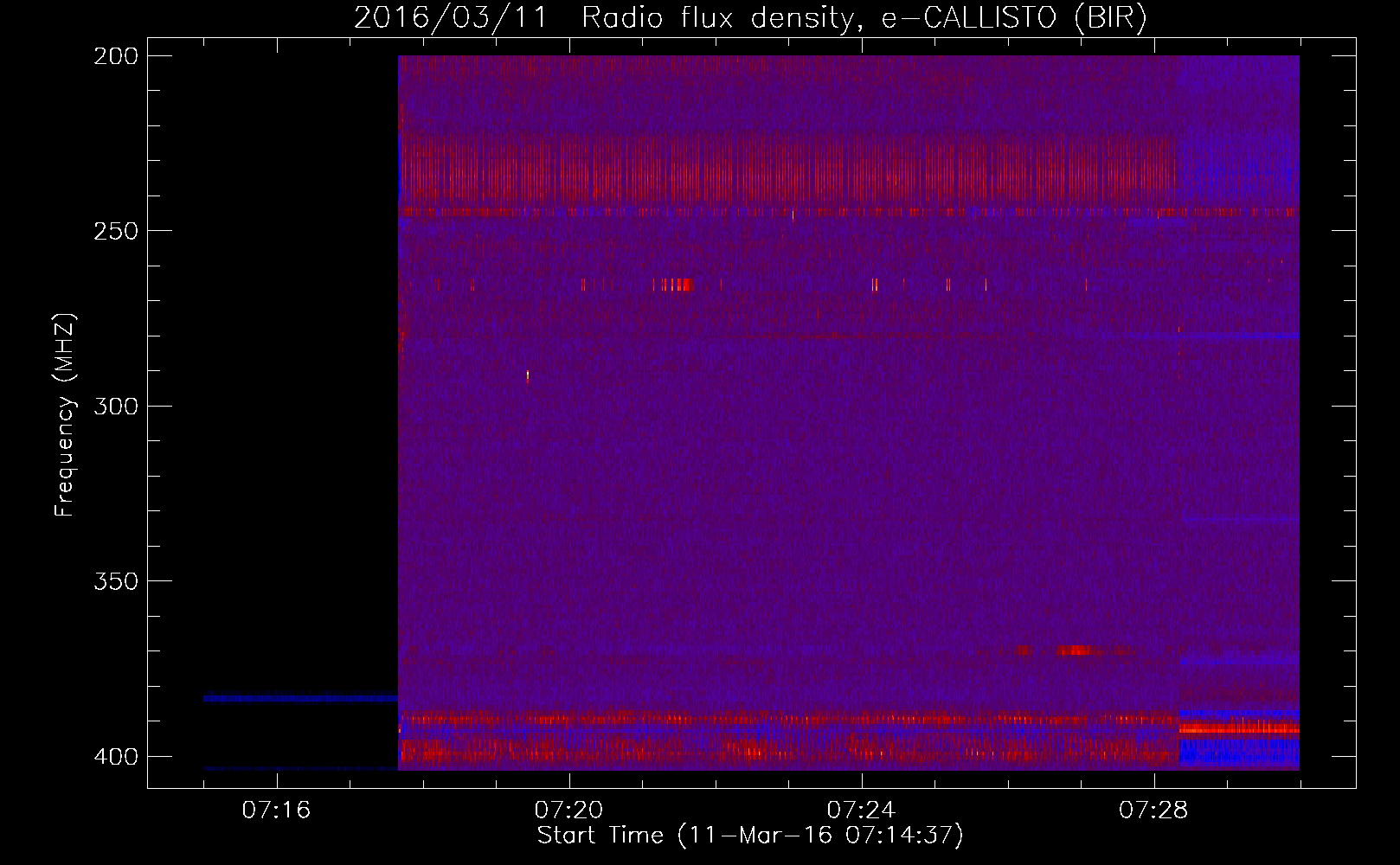
Task: Click the blue horizontal line in the black region near 383 MHz
Action: point(300,697)
